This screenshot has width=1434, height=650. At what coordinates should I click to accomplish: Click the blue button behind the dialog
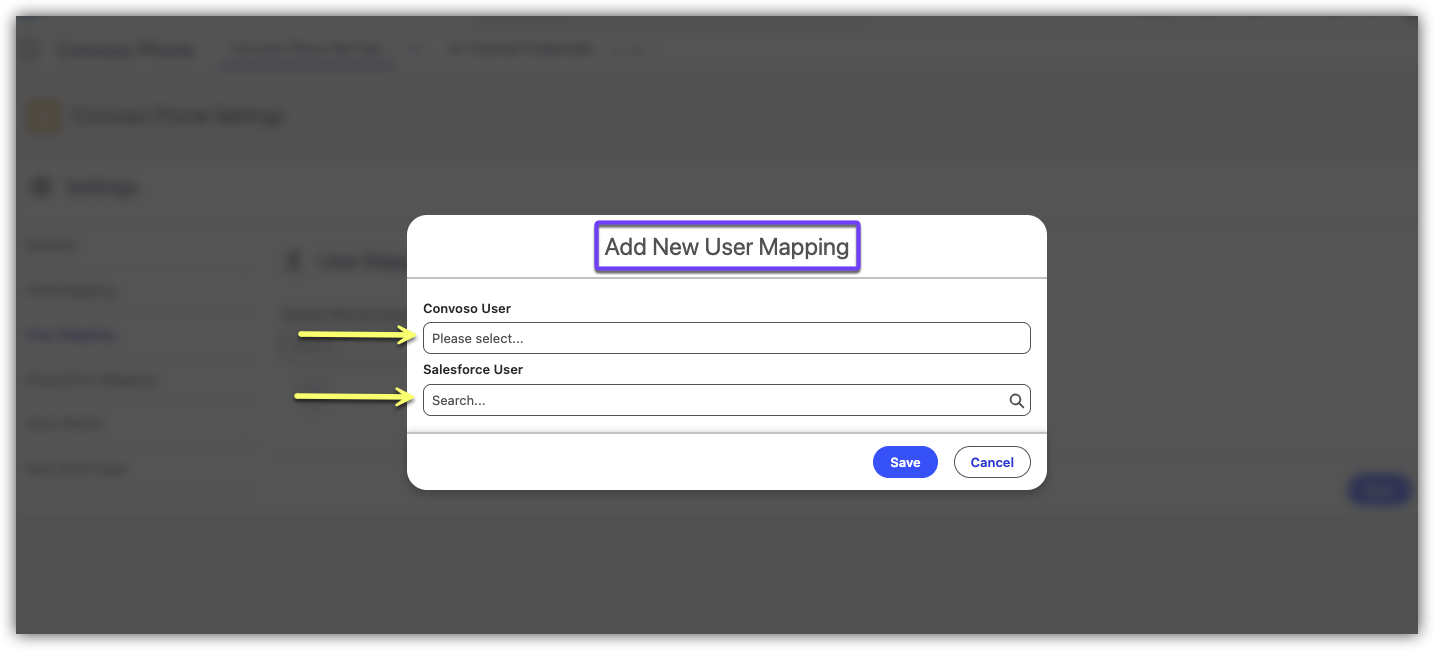(x=1379, y=490)
